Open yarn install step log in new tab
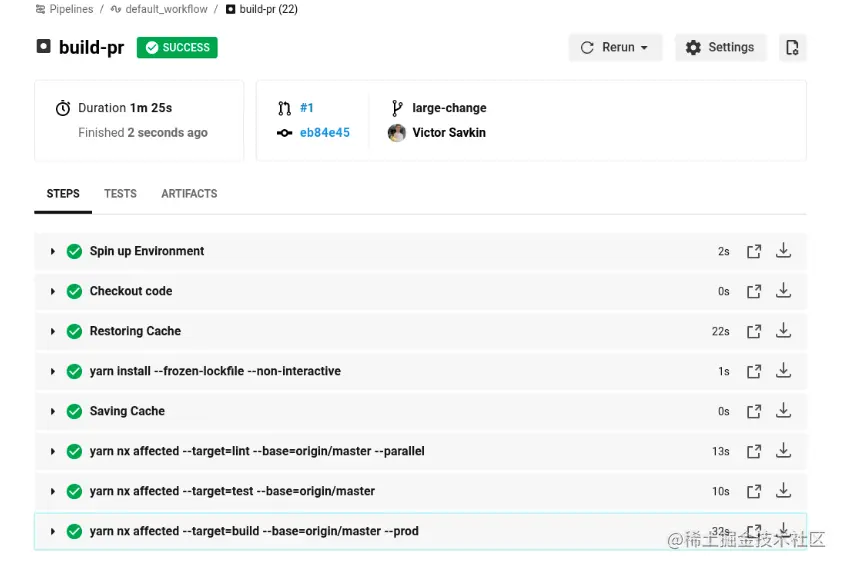The height and width of the screenshot is (567, 843). pyautogui.click(x=754, y=371)
